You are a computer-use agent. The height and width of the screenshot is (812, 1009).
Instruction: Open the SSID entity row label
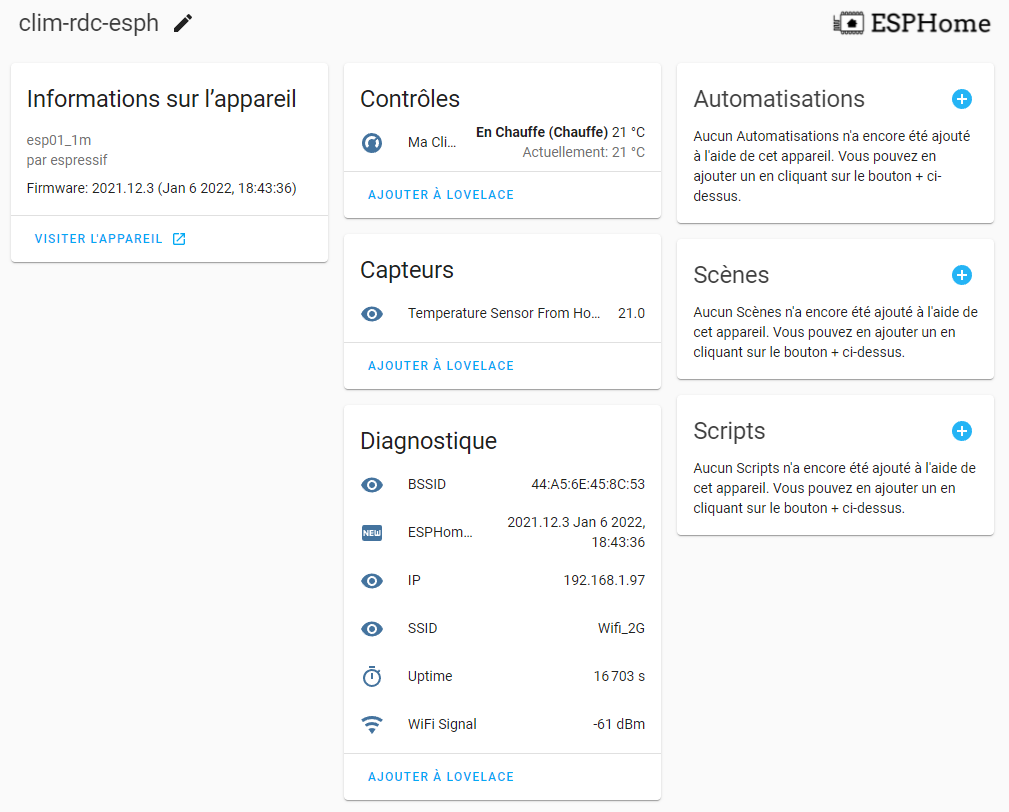tap(423, 629)
